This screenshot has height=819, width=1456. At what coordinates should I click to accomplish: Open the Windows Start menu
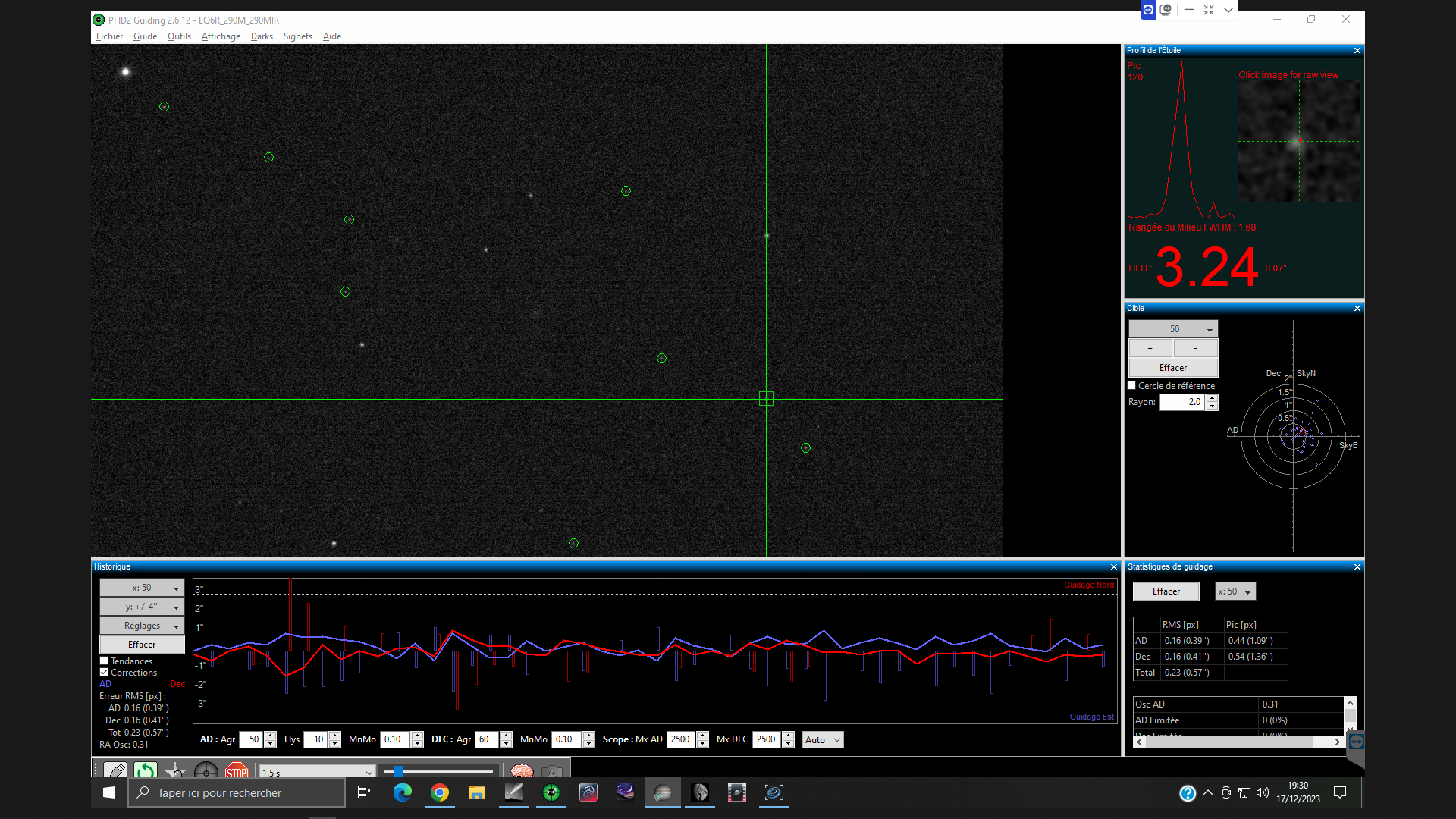[109, 792]
